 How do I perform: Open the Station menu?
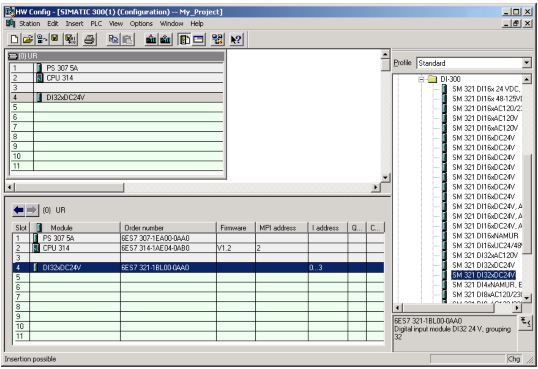(x=30, y=23)
